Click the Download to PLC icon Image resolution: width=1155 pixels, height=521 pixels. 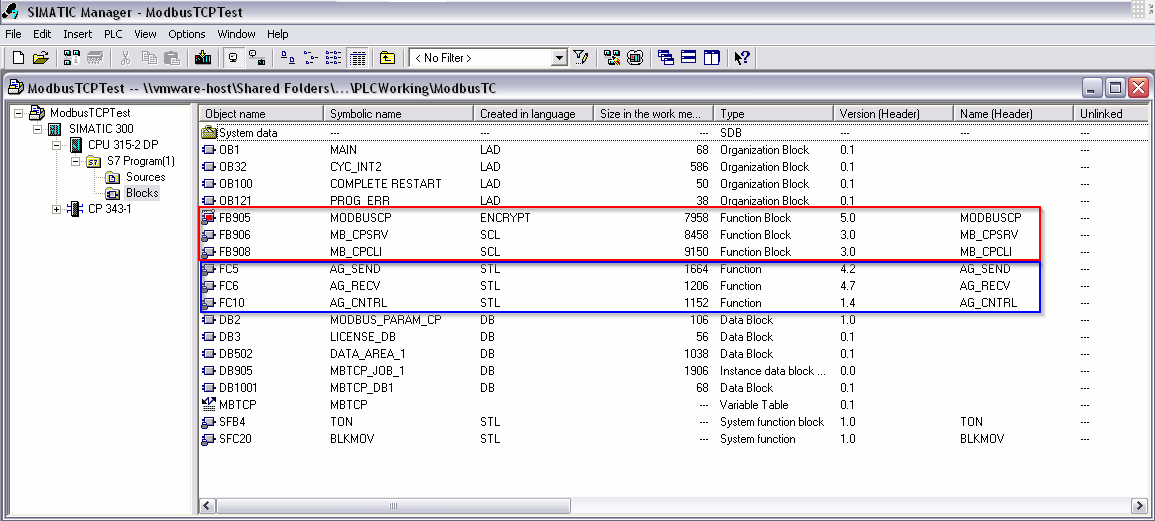(203, 58)
